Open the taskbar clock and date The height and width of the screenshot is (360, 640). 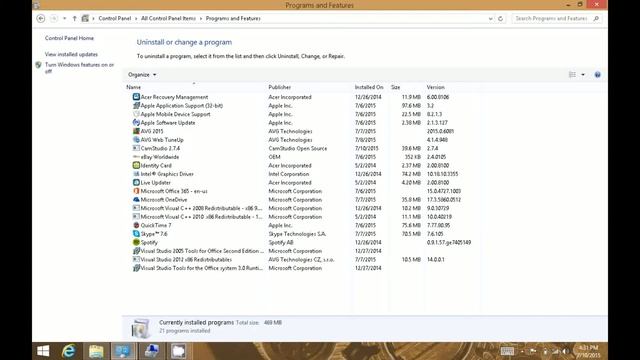(x=589, y=351)
